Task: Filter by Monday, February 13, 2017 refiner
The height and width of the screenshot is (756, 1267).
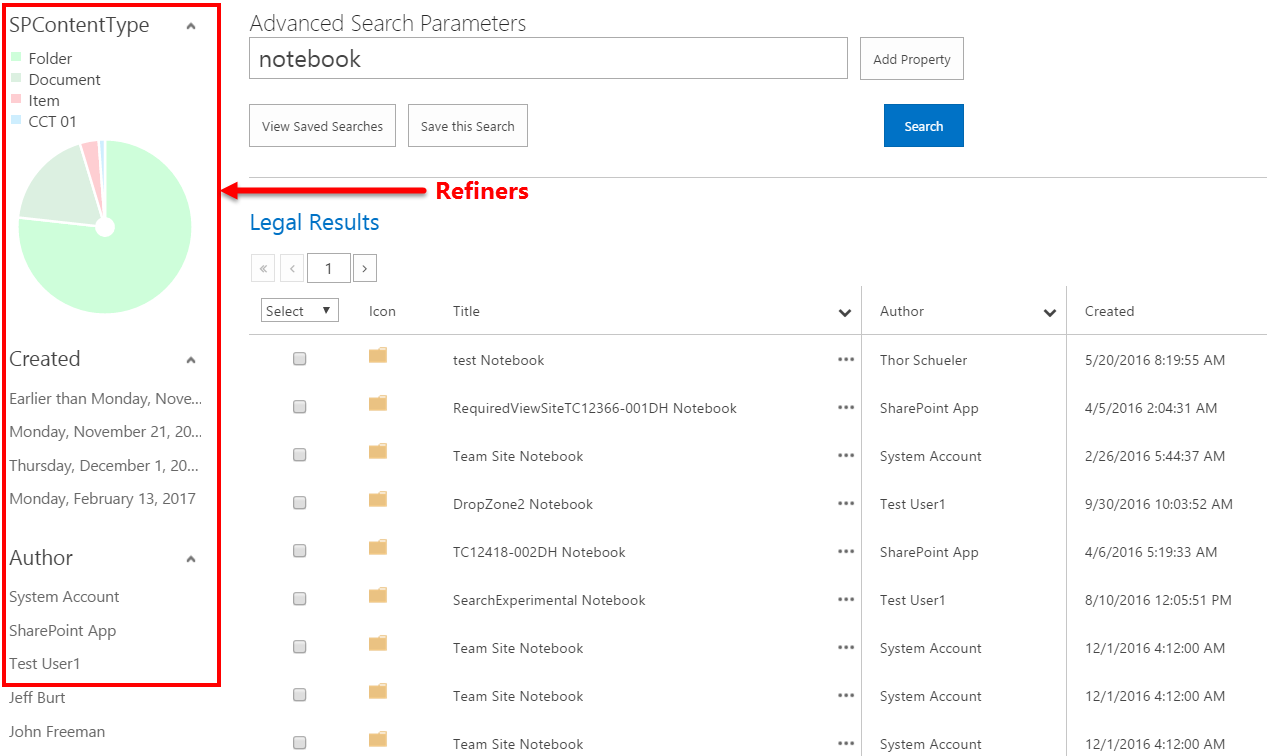Action: coord(102,498)
